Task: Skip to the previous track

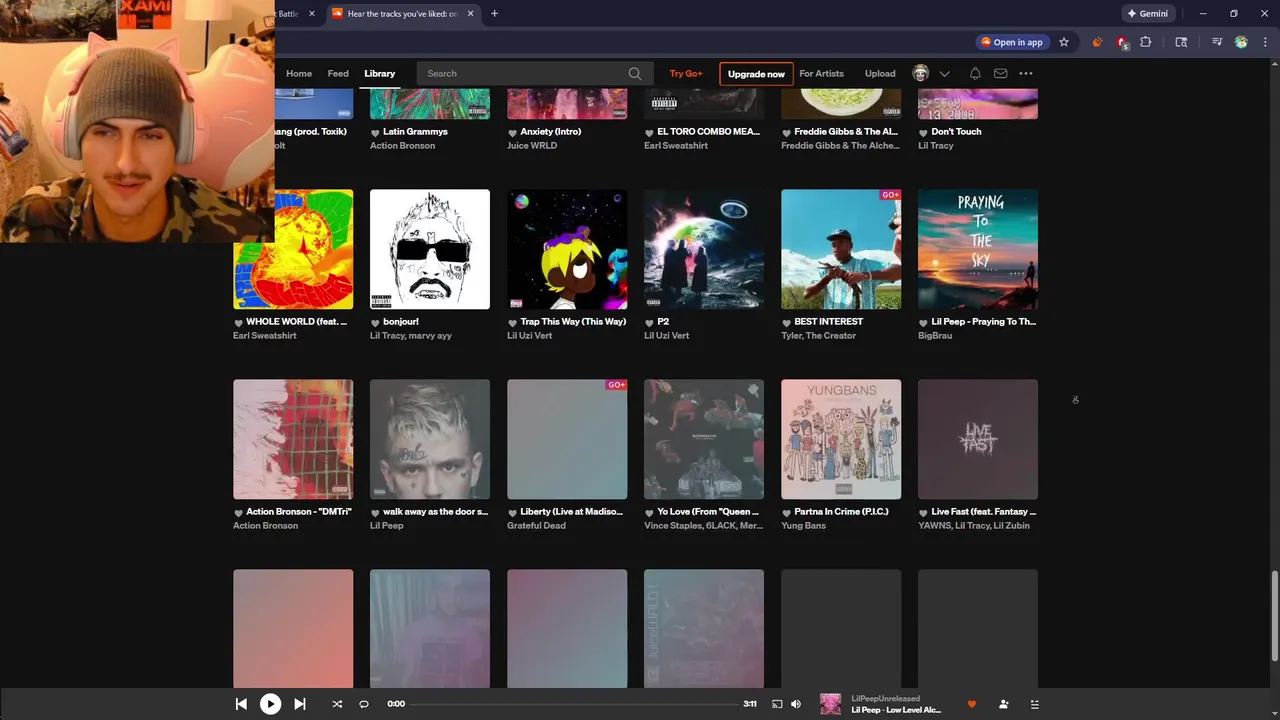Action: tap(241, 704)
